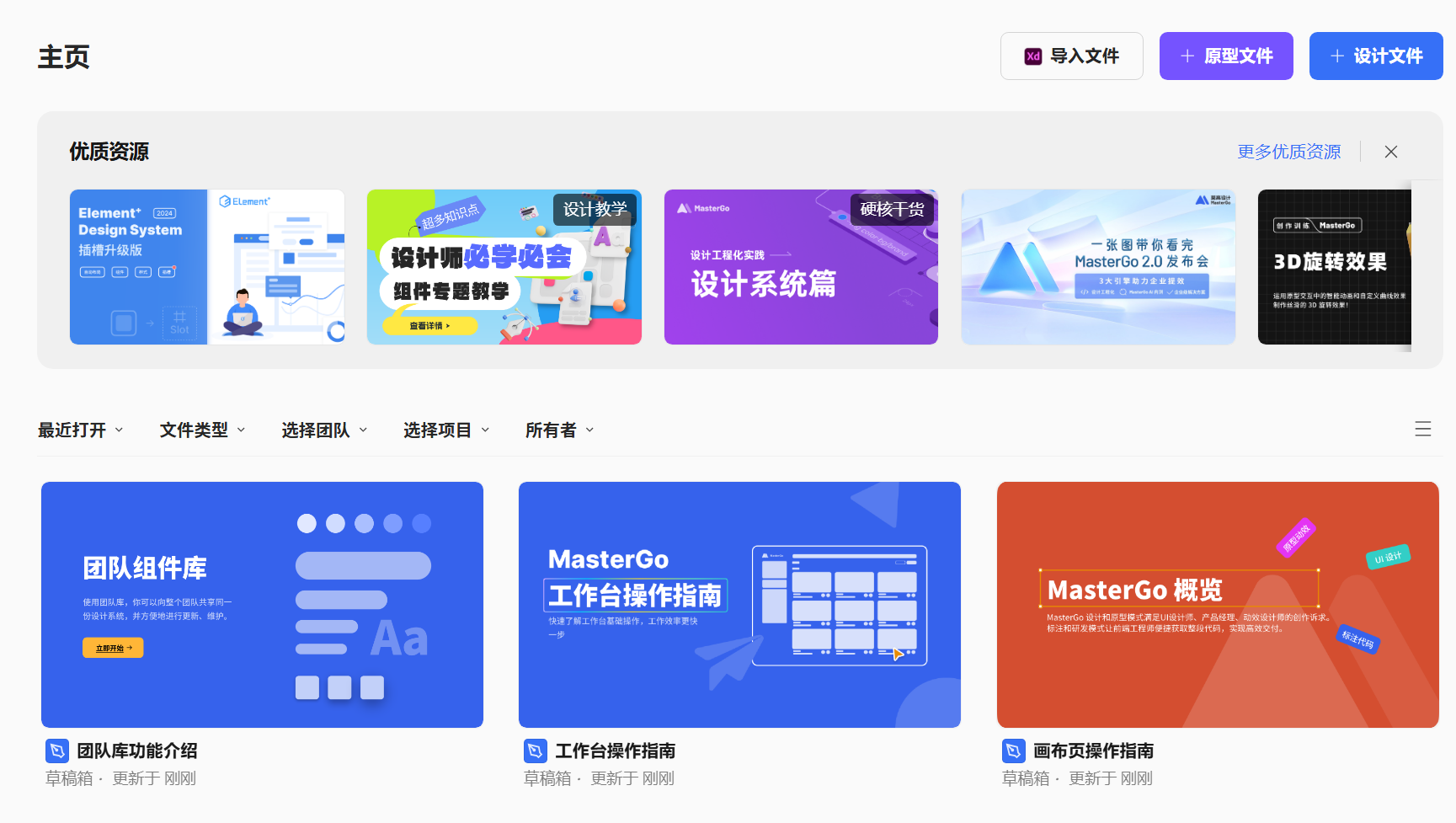Click the 立即开始 button in 团队组件库 card

[x=113, y=648]
